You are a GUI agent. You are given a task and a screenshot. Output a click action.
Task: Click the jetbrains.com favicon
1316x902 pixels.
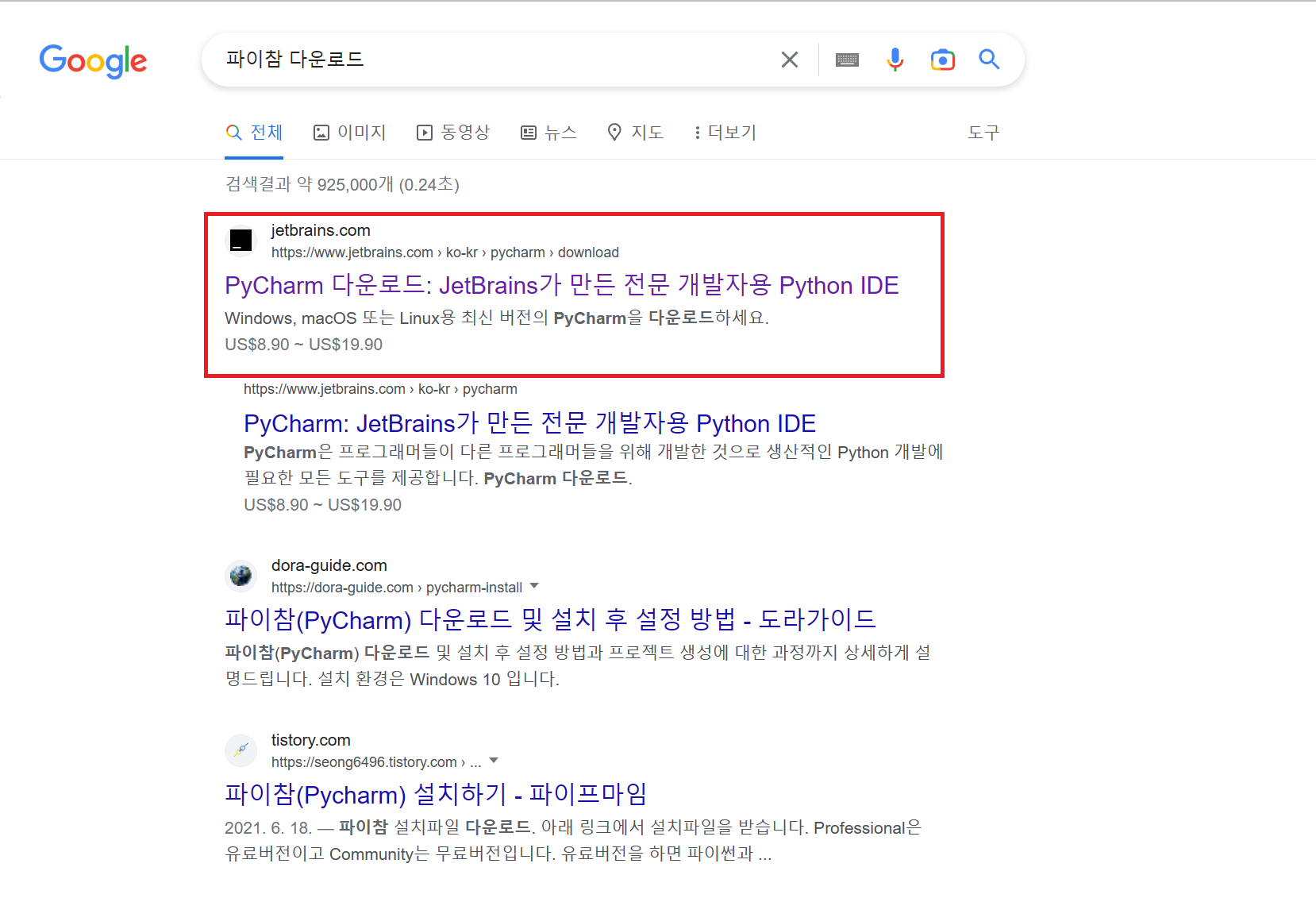coord(240,240)
